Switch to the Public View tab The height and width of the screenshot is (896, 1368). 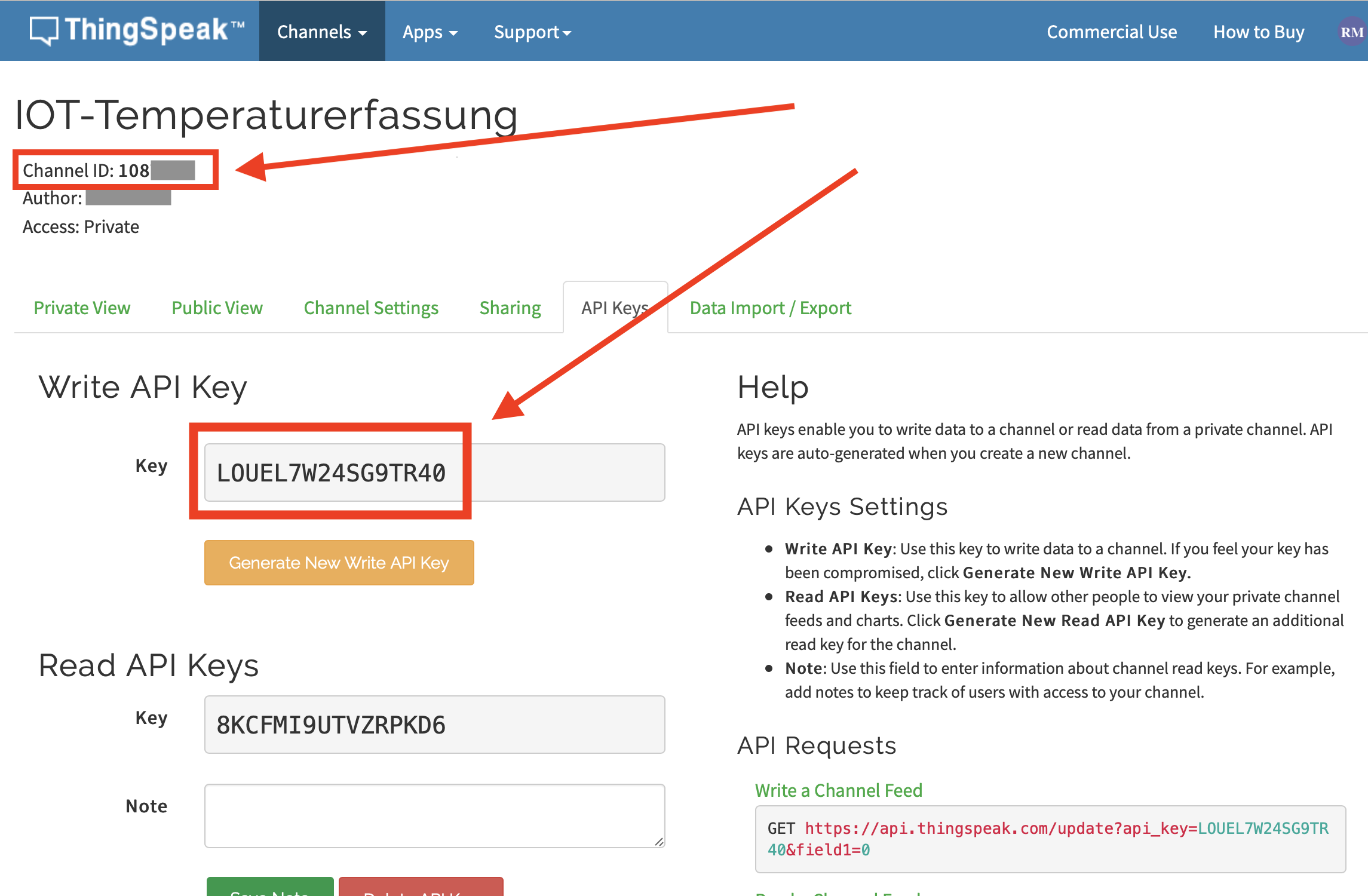coord(217,308)
